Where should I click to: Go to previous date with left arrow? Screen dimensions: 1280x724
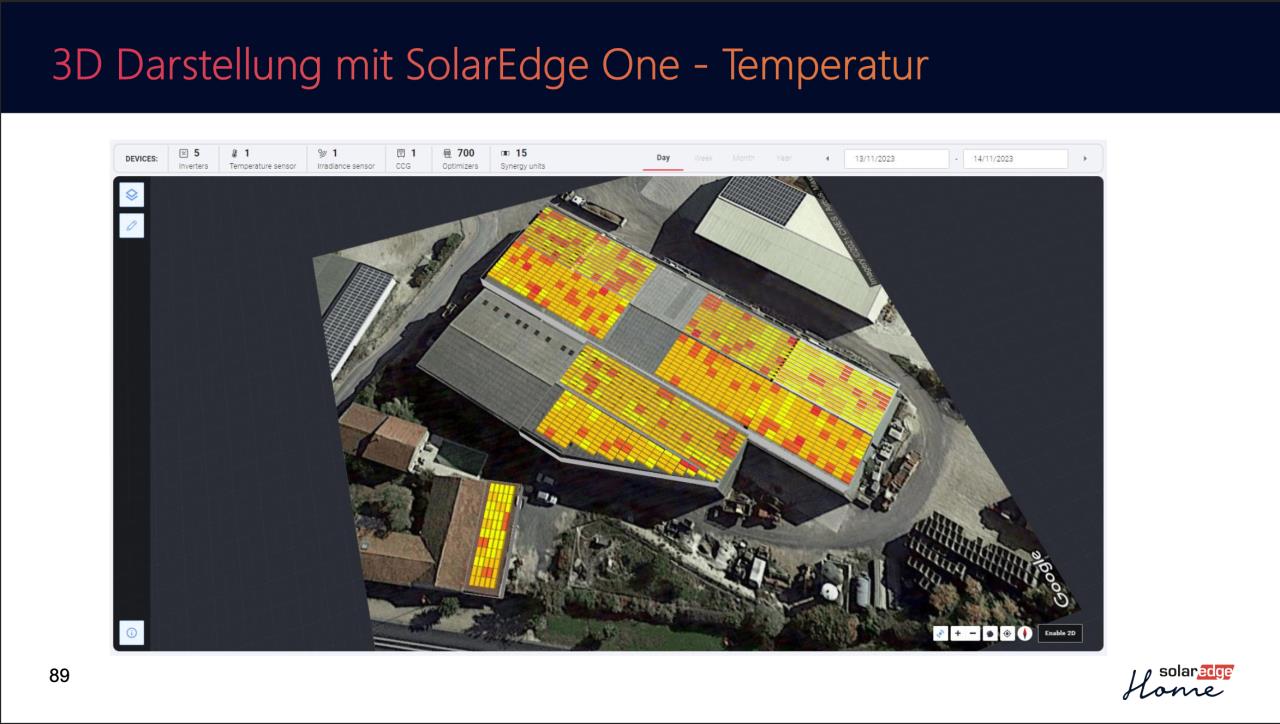(828, 159)
